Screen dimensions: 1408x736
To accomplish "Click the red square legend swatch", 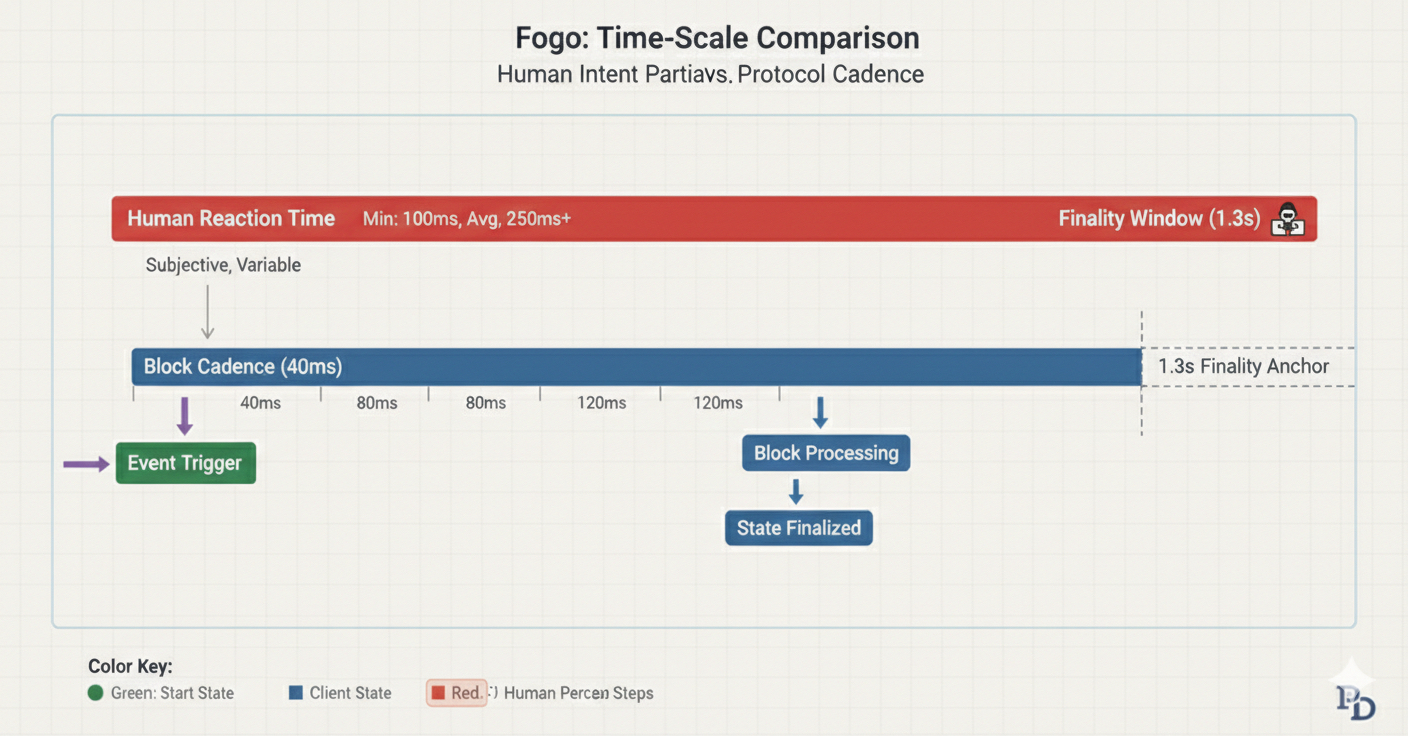I will pyautogui.click(x=438, y=693).
